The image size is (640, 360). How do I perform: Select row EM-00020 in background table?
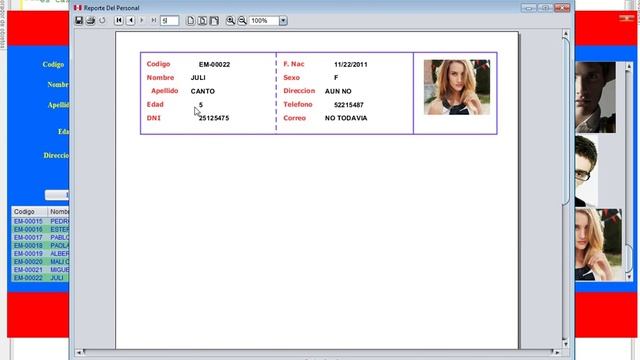click(40, 262)
